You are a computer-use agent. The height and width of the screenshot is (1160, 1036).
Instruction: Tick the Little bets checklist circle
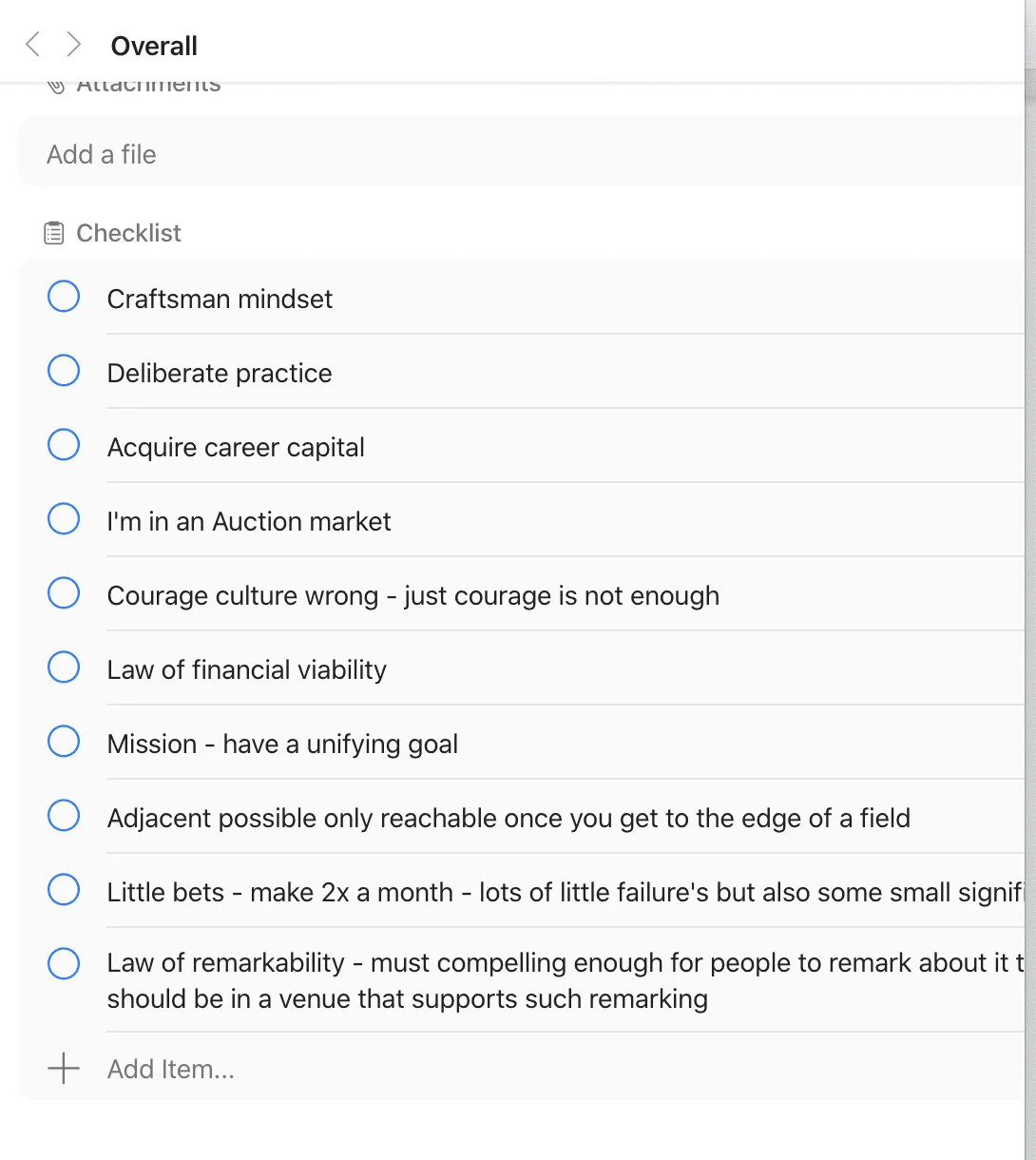pyautogui.click(x=64, y=890)
